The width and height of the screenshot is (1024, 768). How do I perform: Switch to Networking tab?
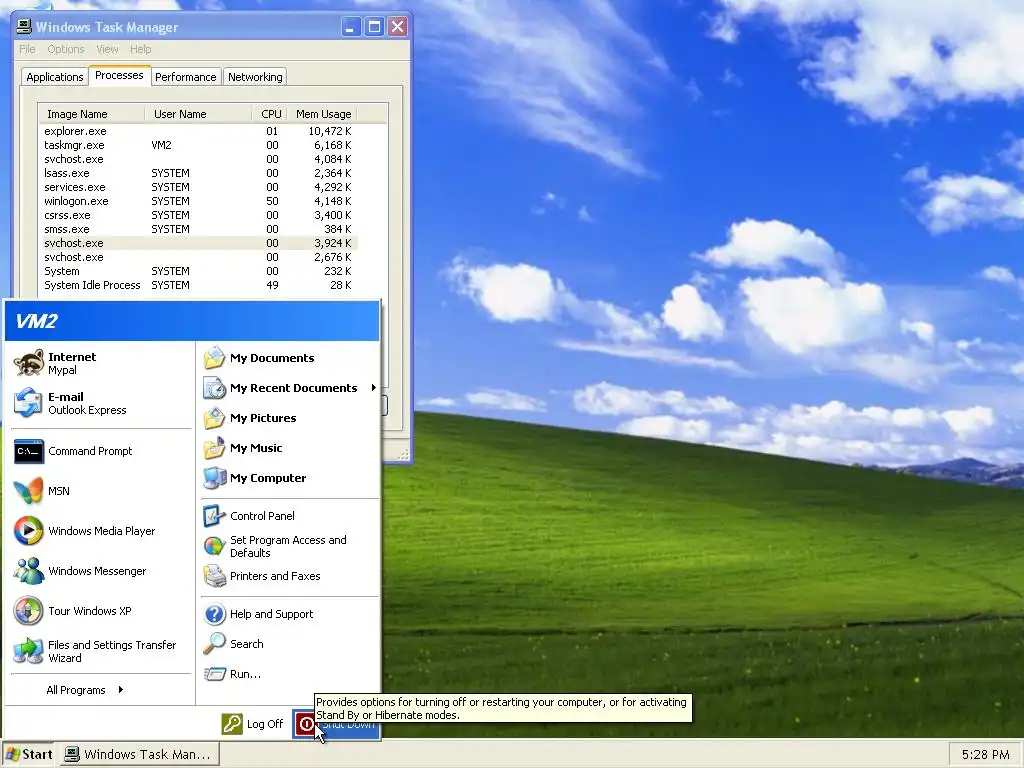click(255, 77)
